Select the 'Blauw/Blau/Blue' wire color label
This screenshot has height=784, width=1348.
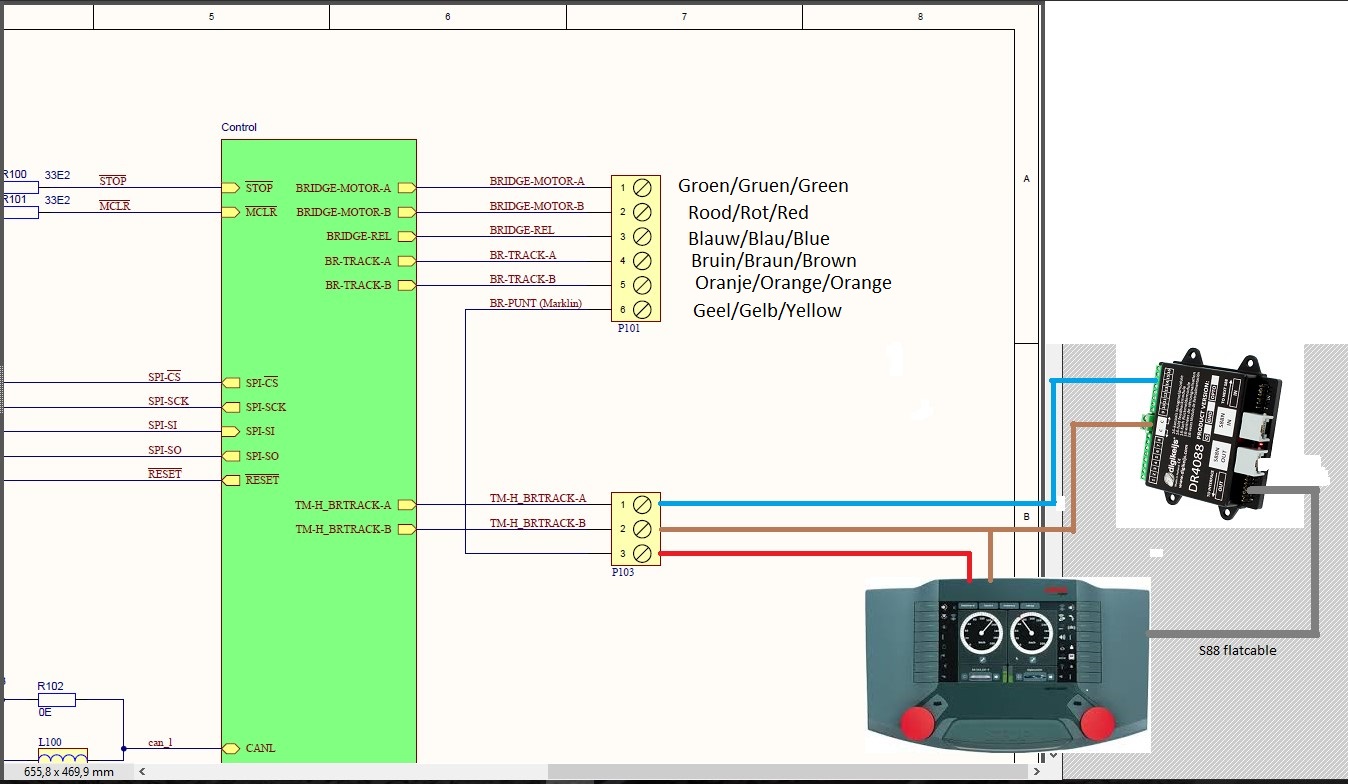click(x=759, y=239)
